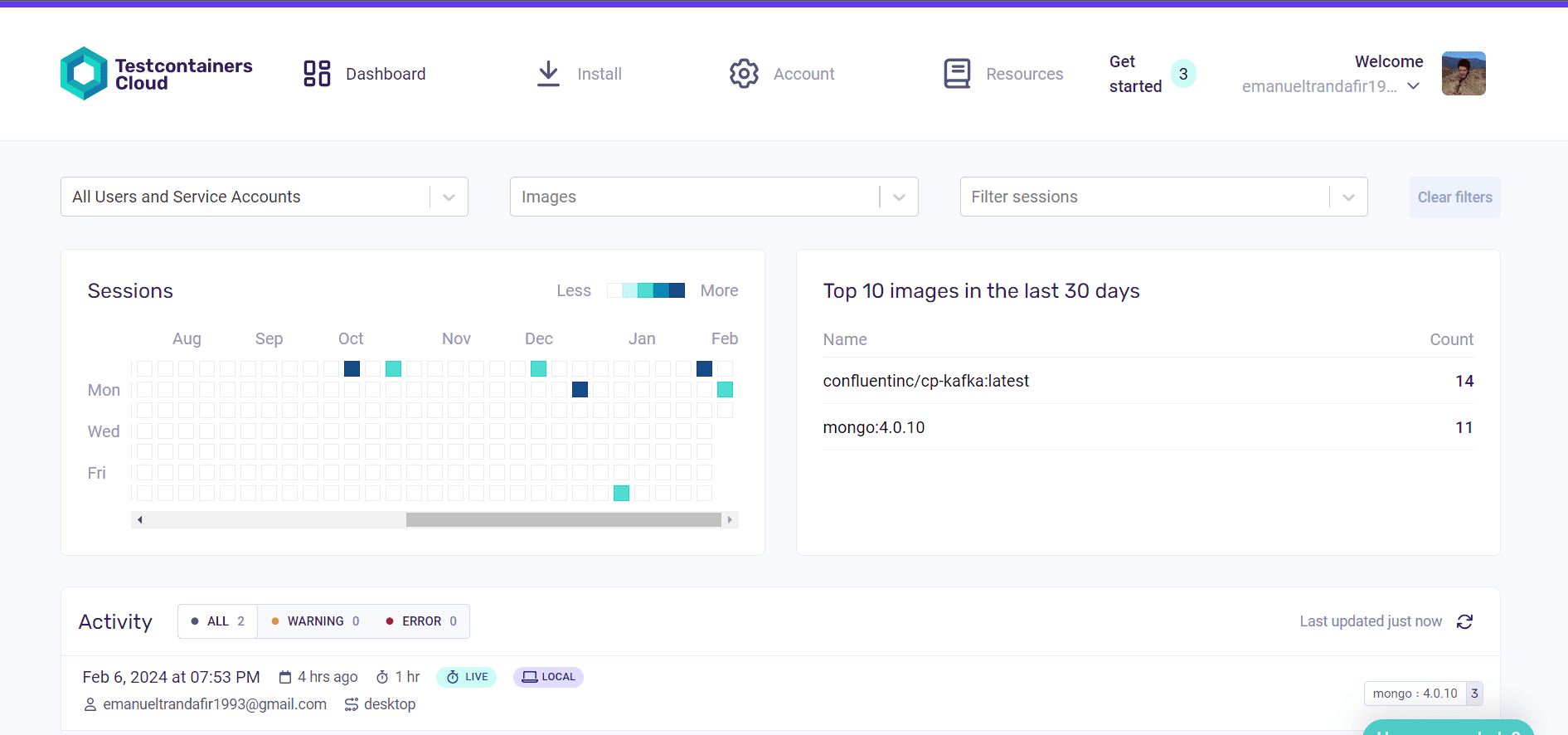The height and width of the screenshot is (735, 1568).
Task: Open the Account navigation item
Action: click(782, 74)
